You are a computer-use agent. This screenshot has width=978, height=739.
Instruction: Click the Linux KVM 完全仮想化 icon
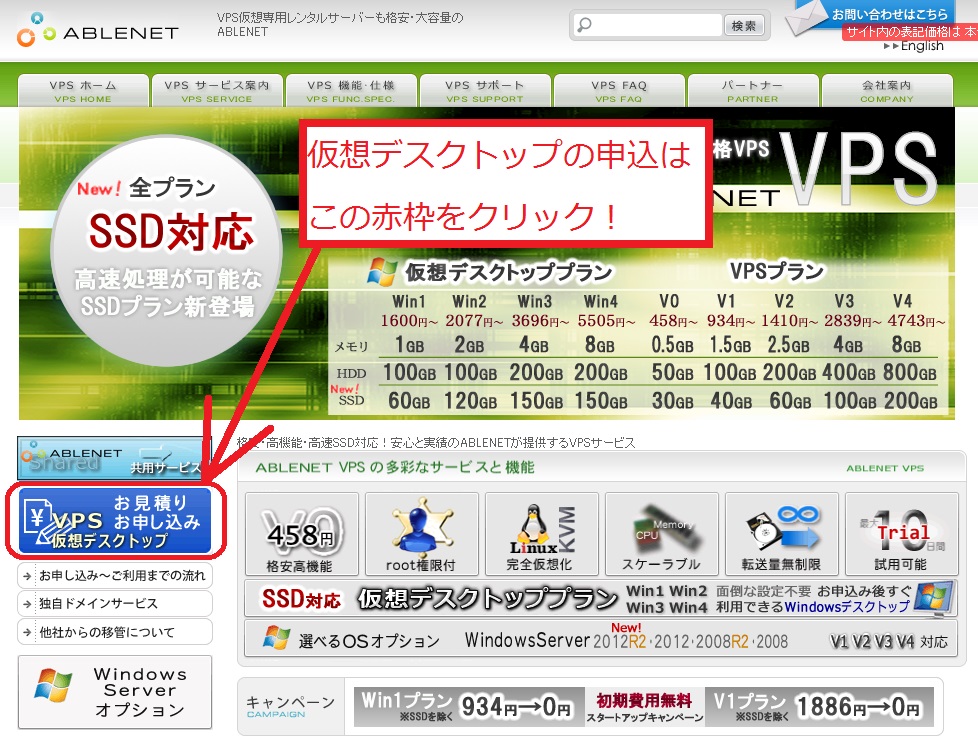pos(541,534)
